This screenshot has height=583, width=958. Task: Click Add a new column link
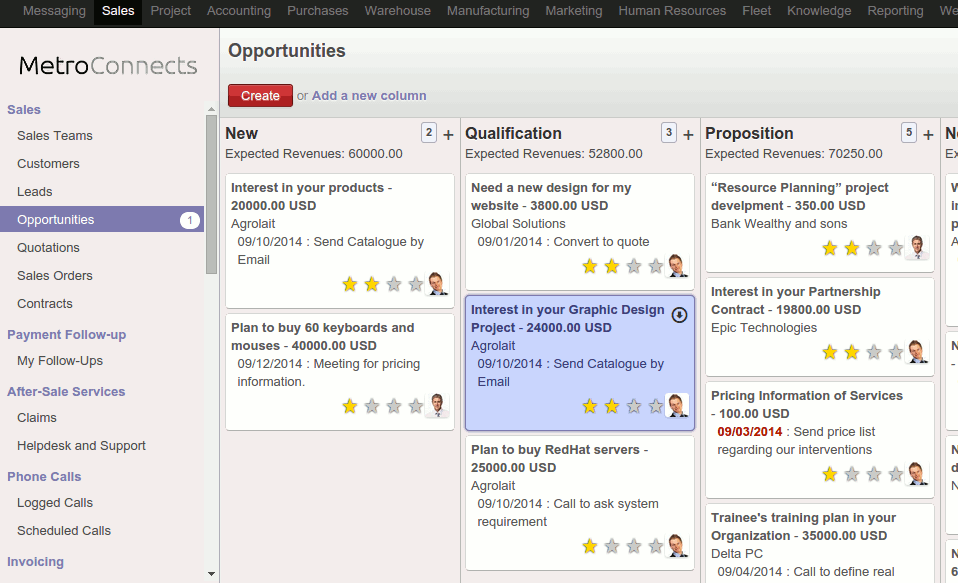tap(369, 96)
